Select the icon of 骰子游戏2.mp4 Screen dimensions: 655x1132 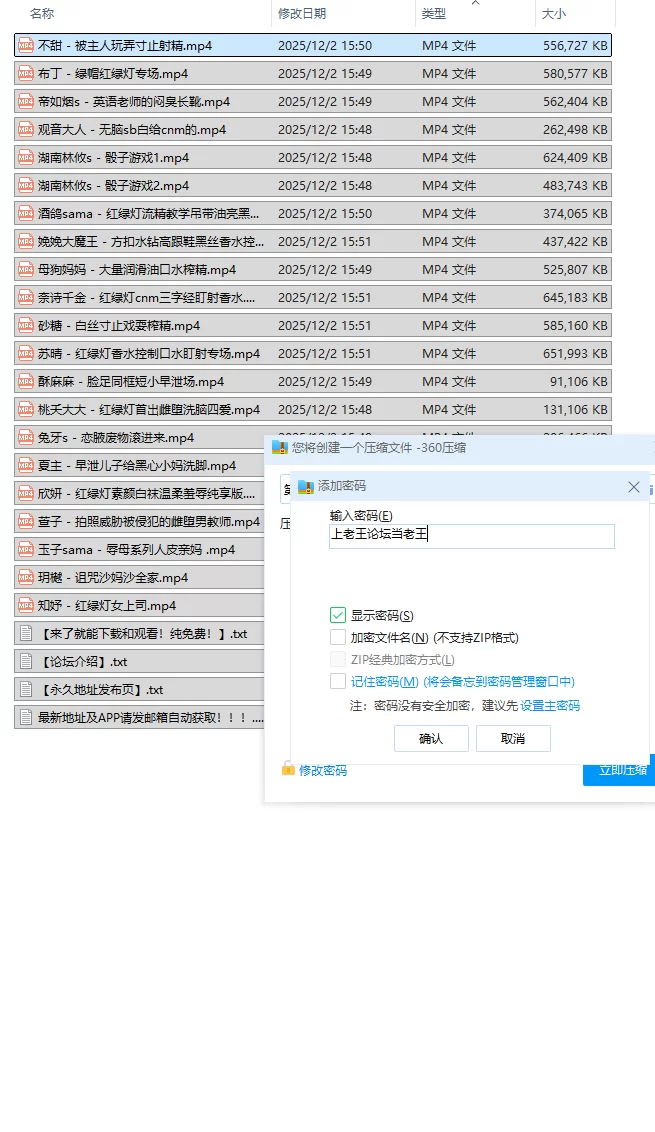coord(26,186)
